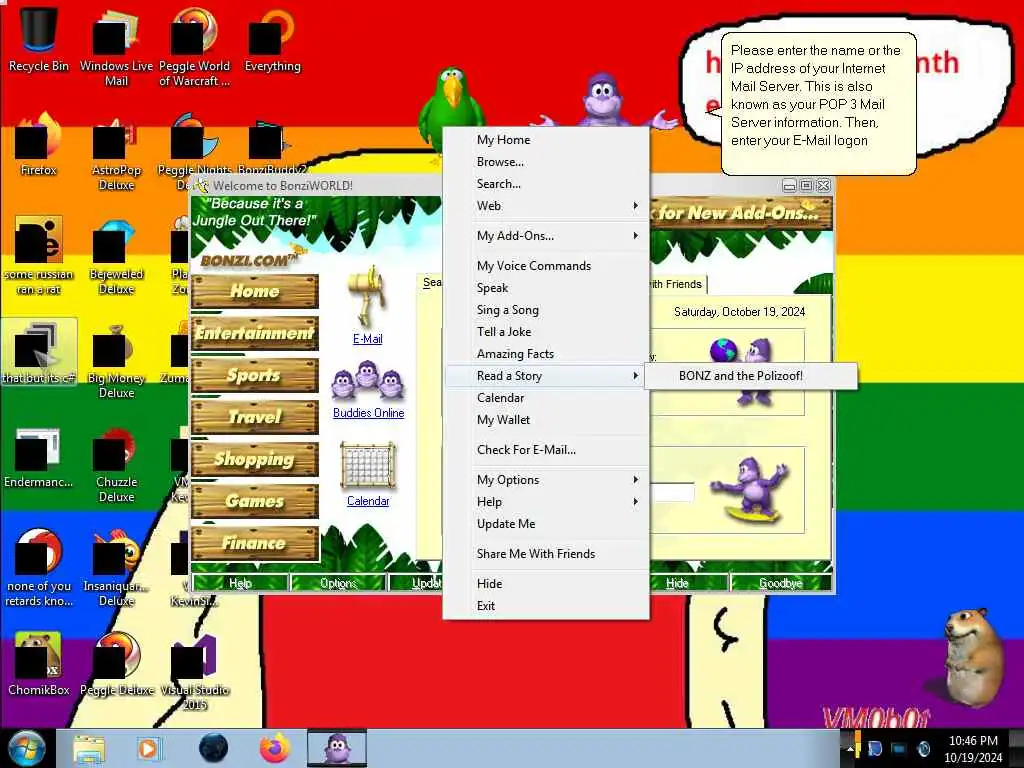This screenshot has height=768, width=1024.
Task: Open the Everything desktop icon
Action: click(272, 39)
